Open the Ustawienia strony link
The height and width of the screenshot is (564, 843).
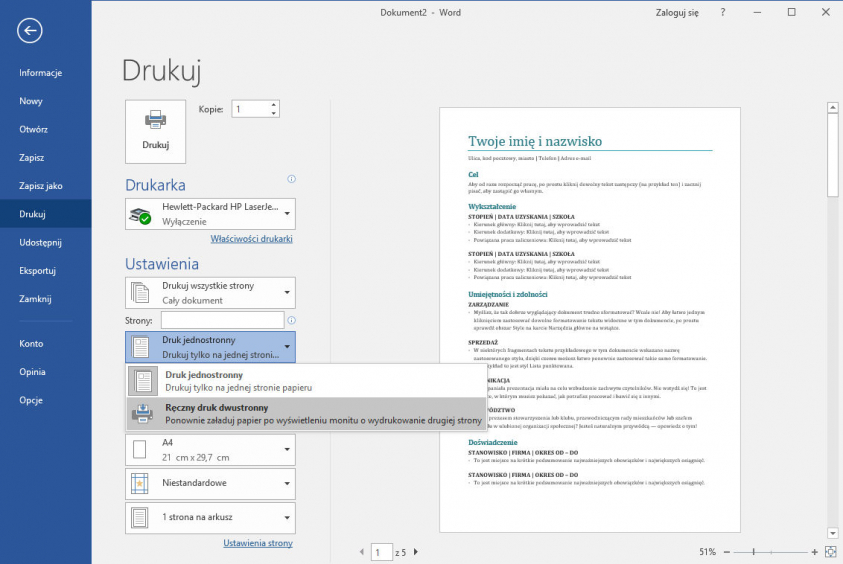257,543
